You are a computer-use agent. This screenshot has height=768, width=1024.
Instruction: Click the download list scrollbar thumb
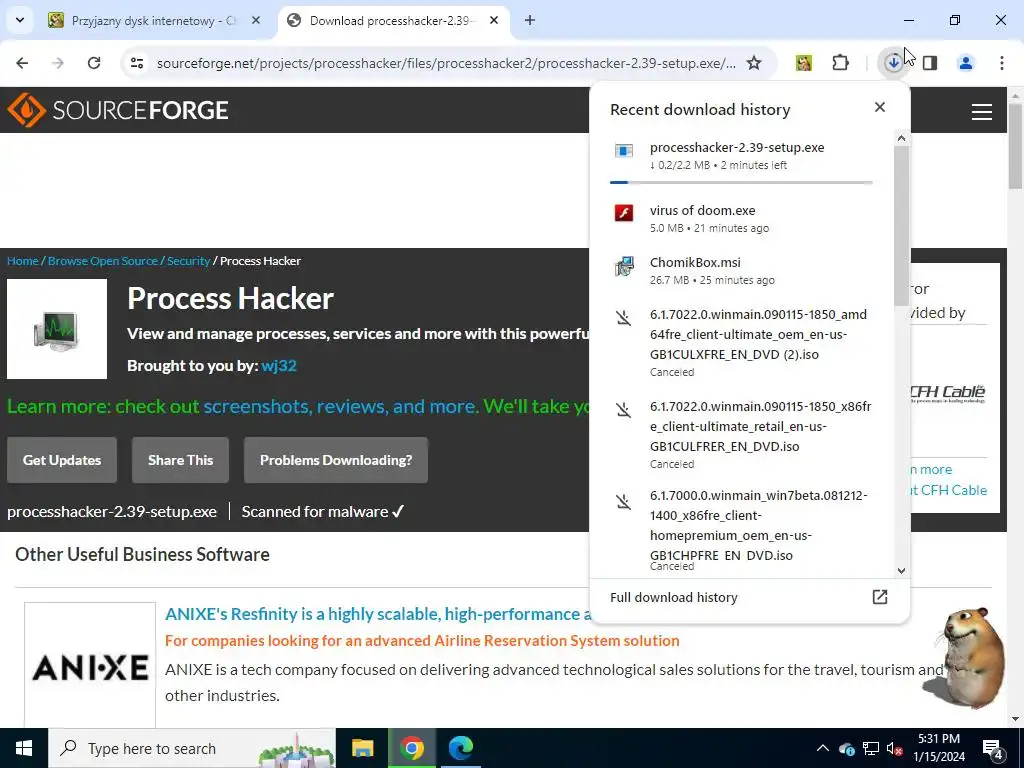click(901, 225)
